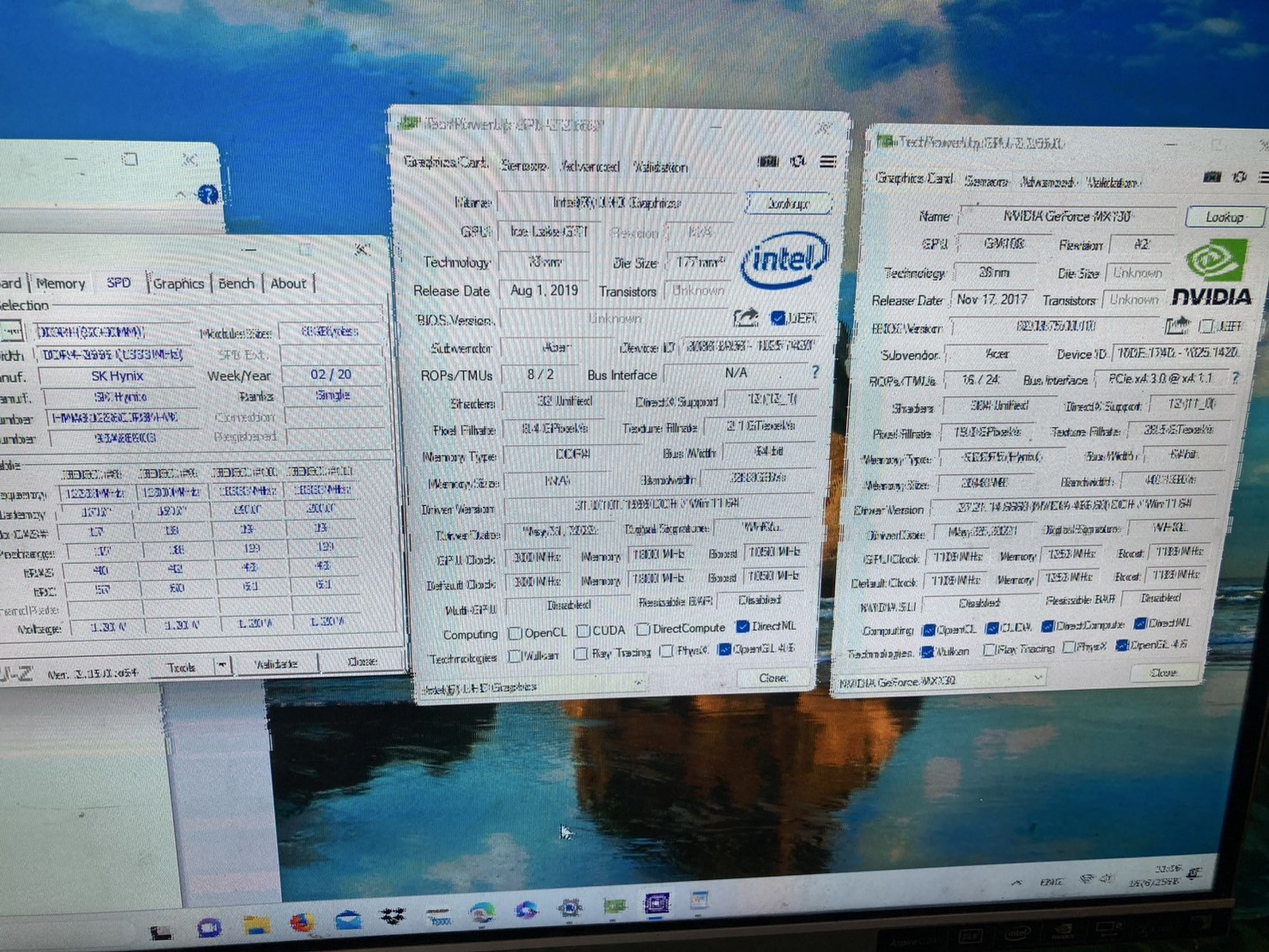Toggle the DirectML checkbox in the Intel GPU-Z window
1269x952 pixels.
coord(743,626)
